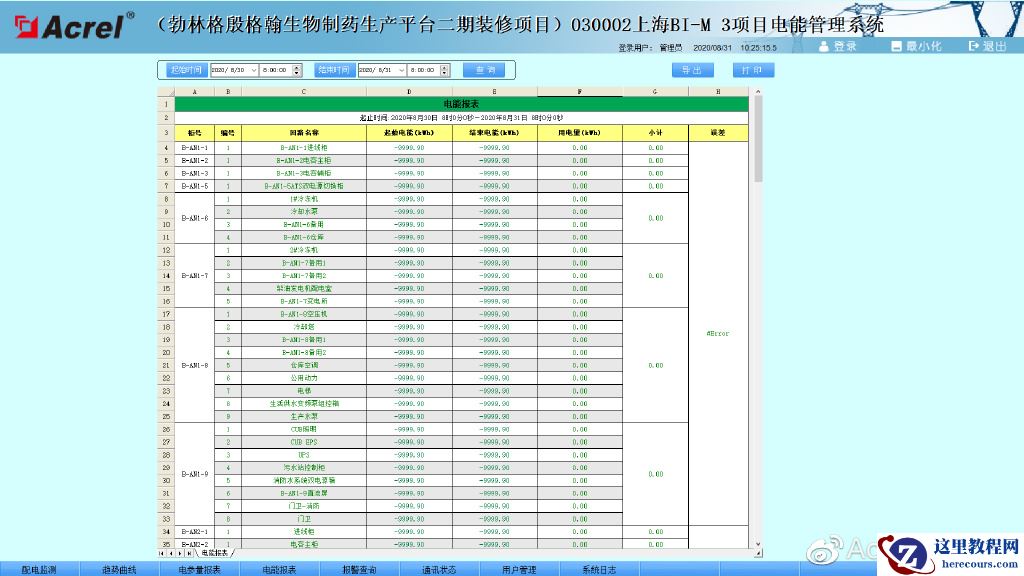Click the circuit name cell 1#冷冻机
The height and width of the screenshot is (576, 1024).
304,199
